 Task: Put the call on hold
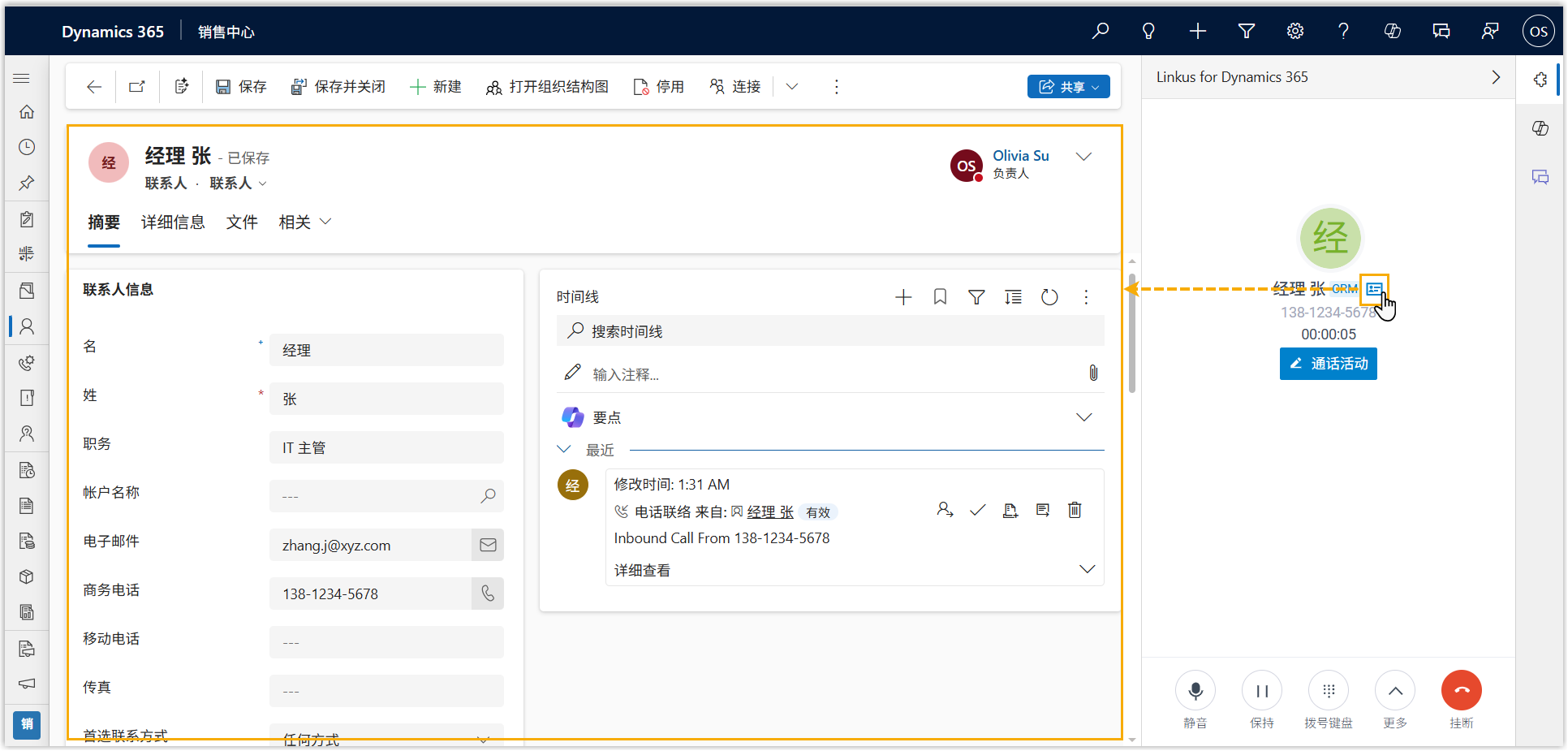pyautogui.click(x=1261, y=691)
